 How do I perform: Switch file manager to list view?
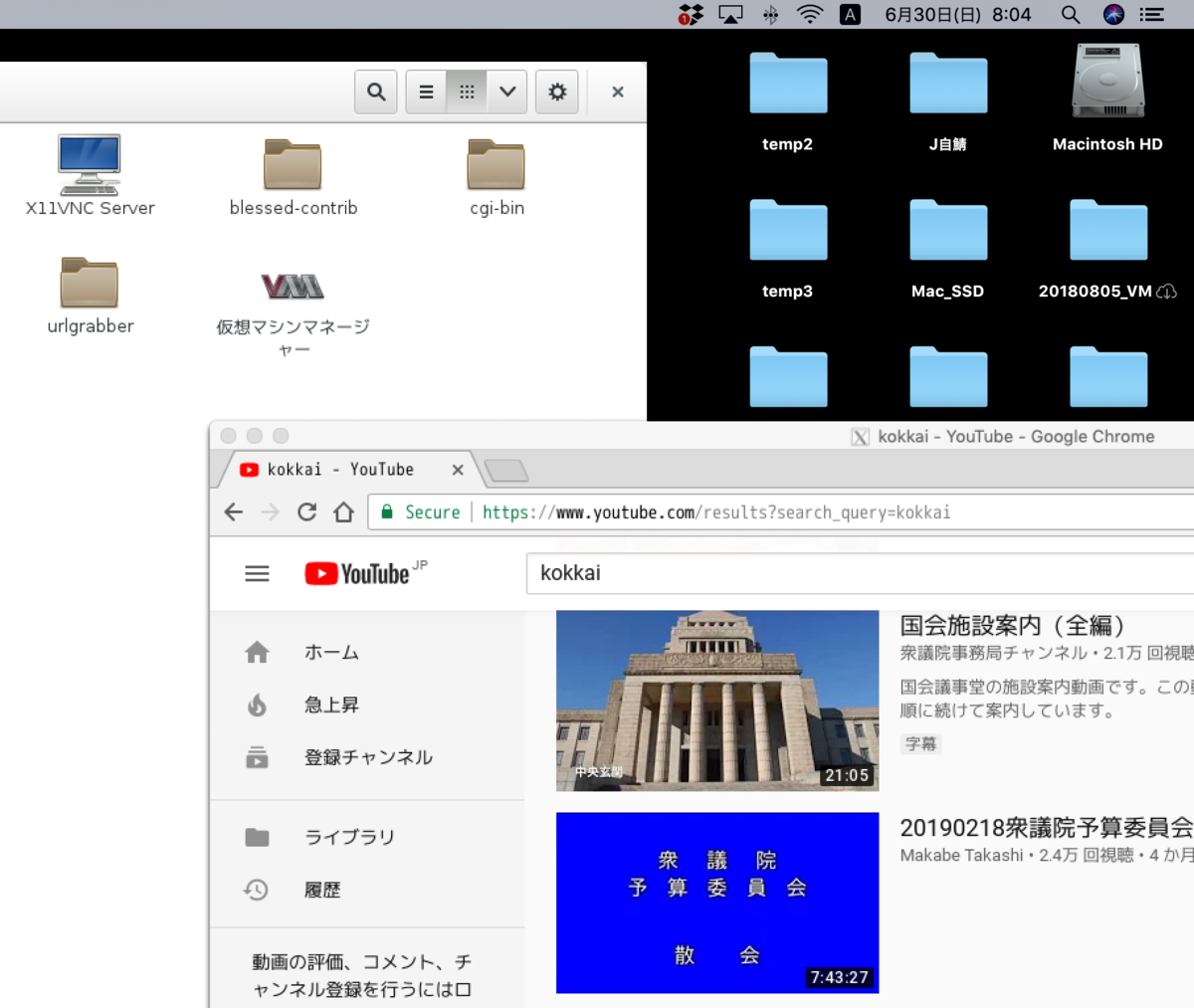point(426,92)
